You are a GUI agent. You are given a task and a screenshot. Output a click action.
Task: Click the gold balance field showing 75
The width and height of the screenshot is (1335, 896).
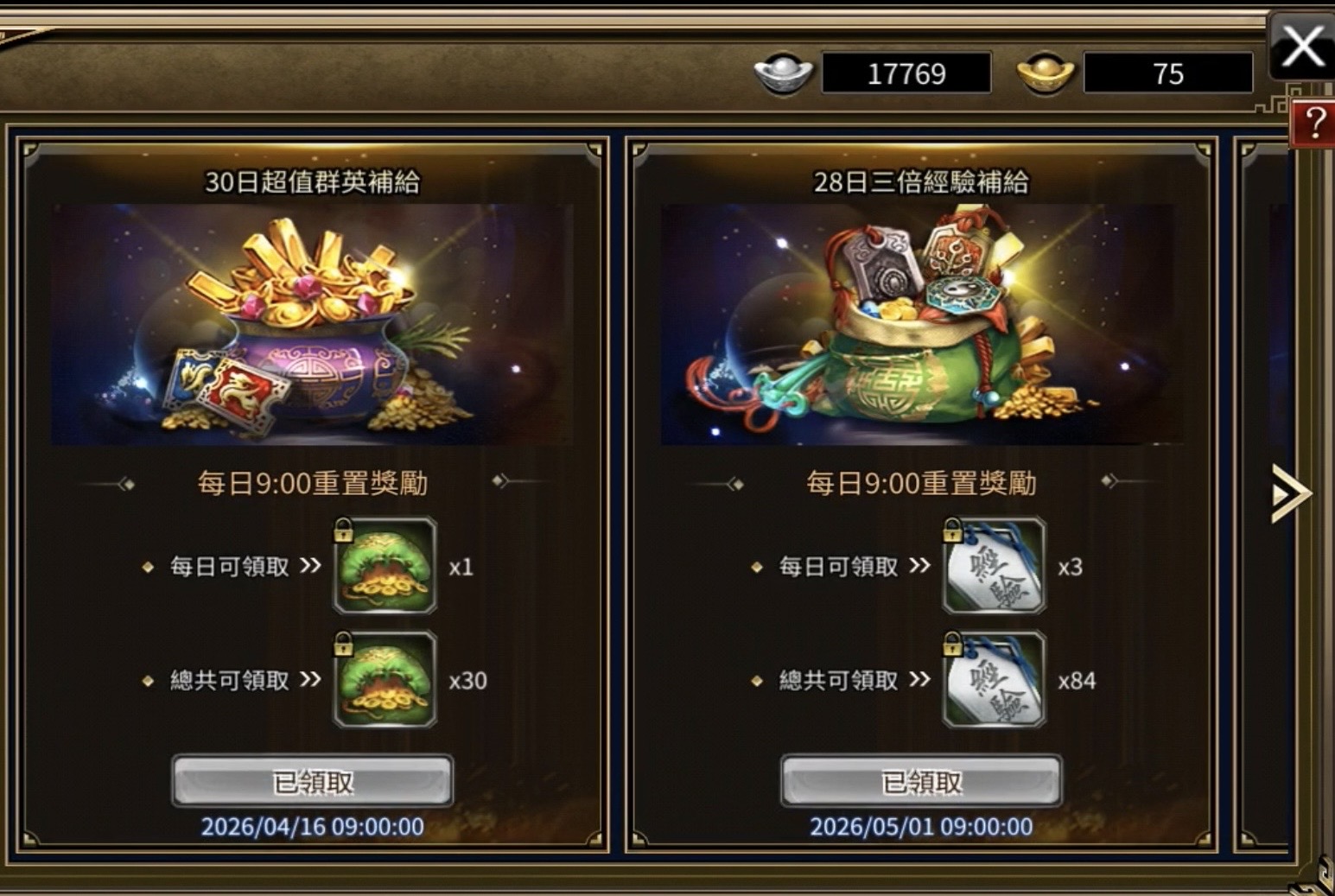(x=1168, y=73)
